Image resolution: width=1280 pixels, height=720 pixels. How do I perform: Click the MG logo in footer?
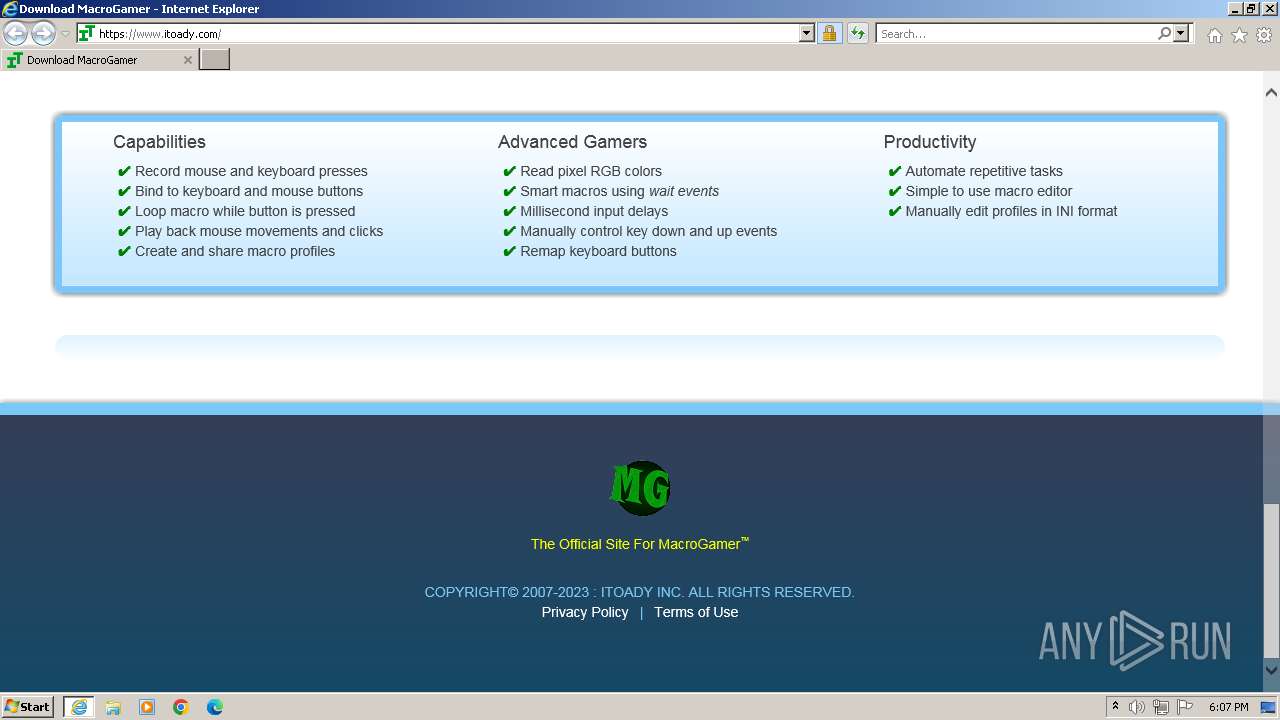[640, 488]
